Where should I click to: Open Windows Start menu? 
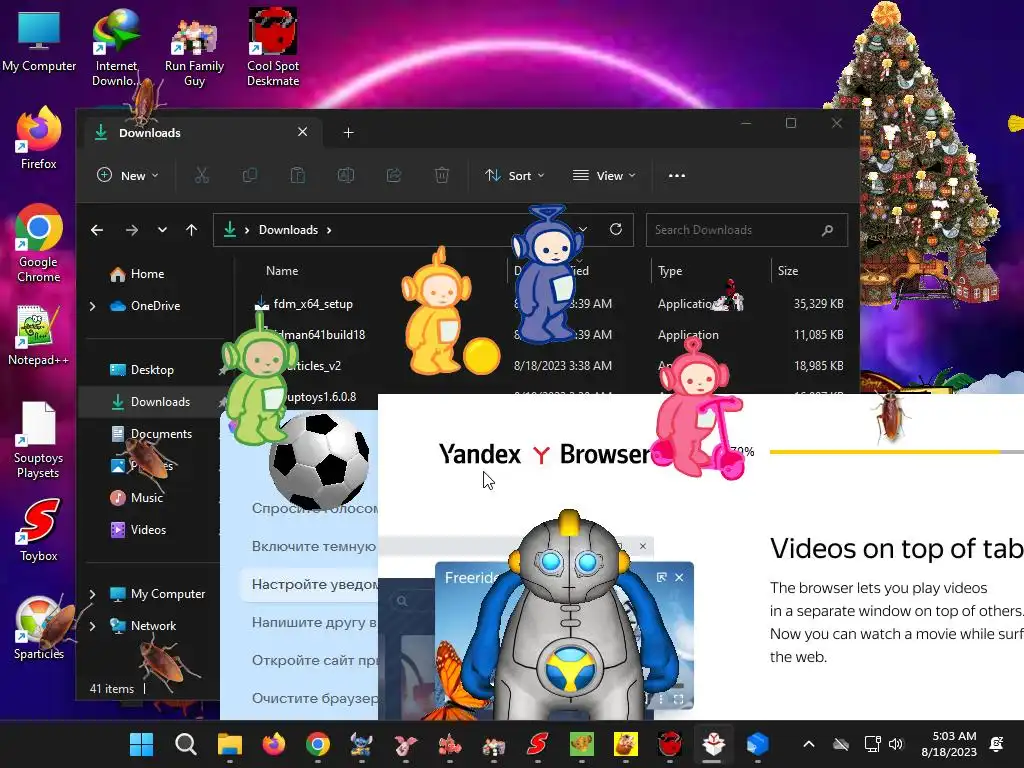pos(141,744)
